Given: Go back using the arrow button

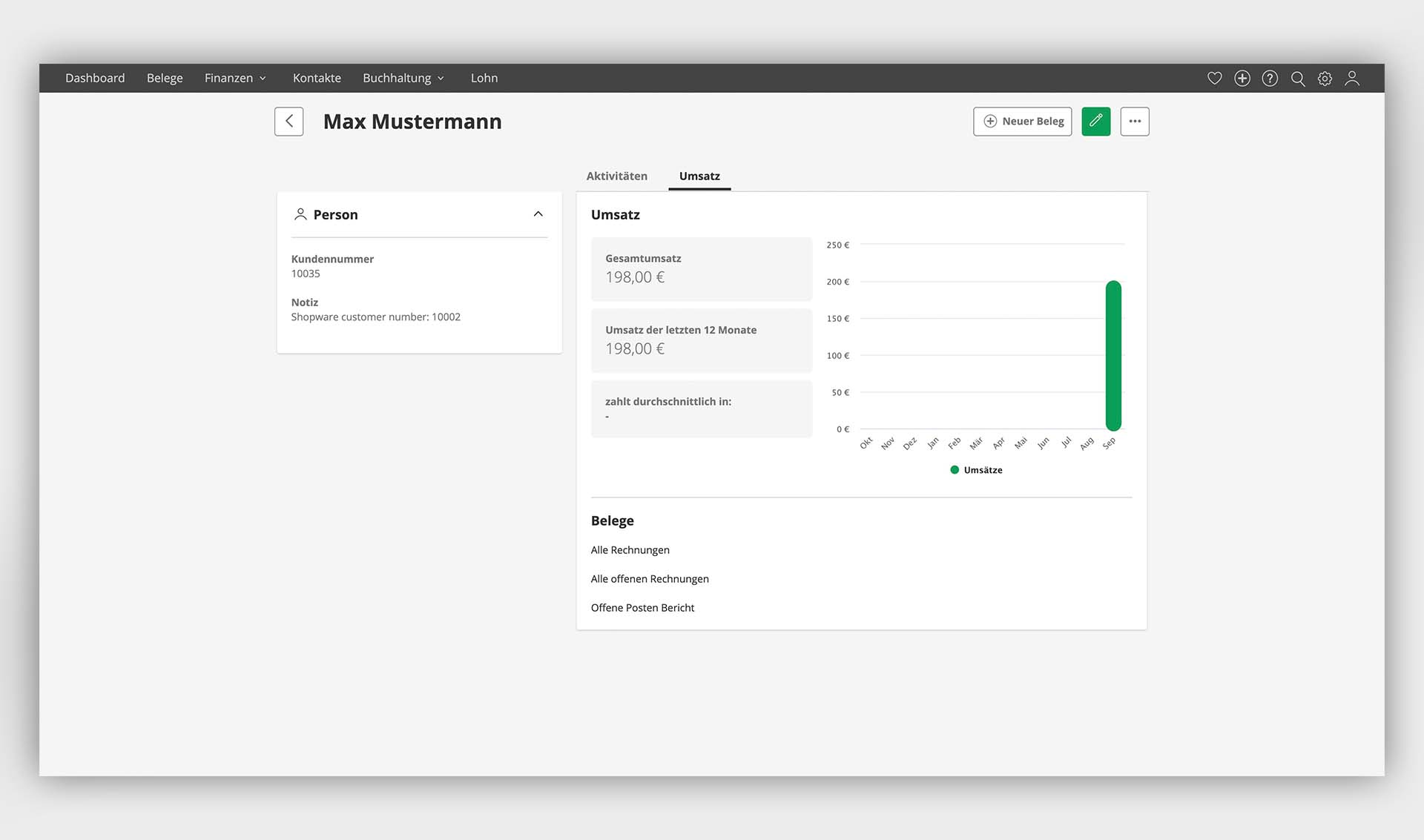Looking at the screenshot, I should coord(289,121).
